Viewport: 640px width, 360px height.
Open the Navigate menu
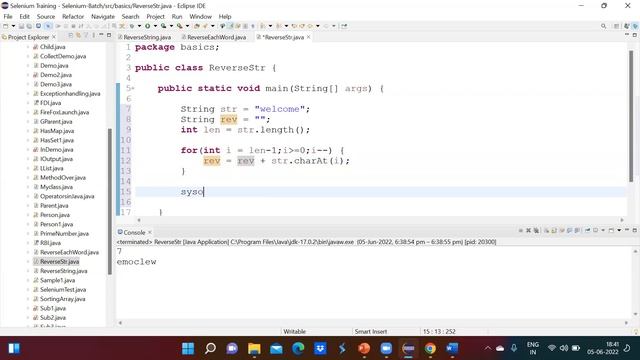coord(103,16)
